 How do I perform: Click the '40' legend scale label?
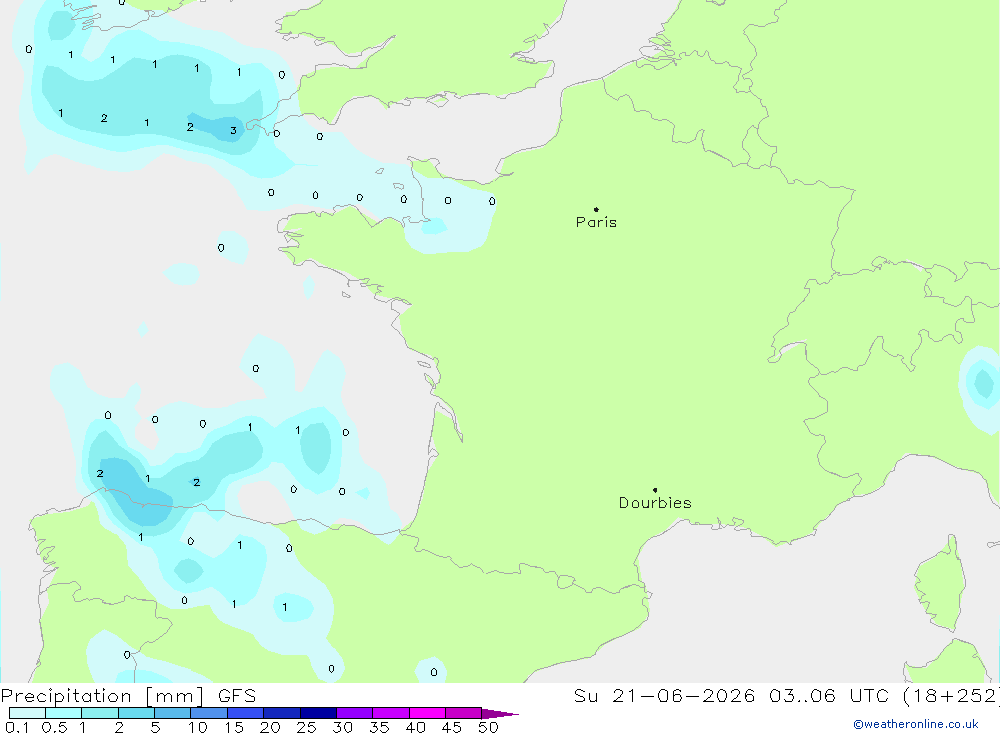[x=415, y=727]
